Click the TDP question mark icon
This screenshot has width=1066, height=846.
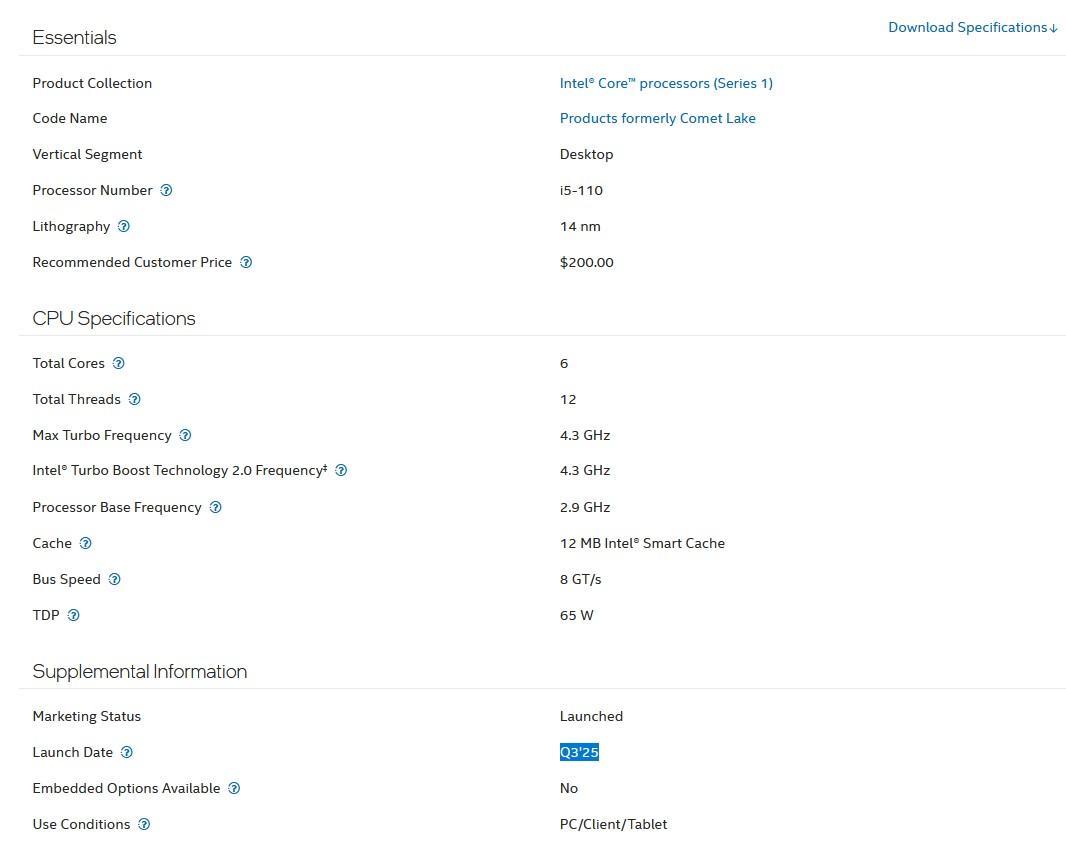73,615
